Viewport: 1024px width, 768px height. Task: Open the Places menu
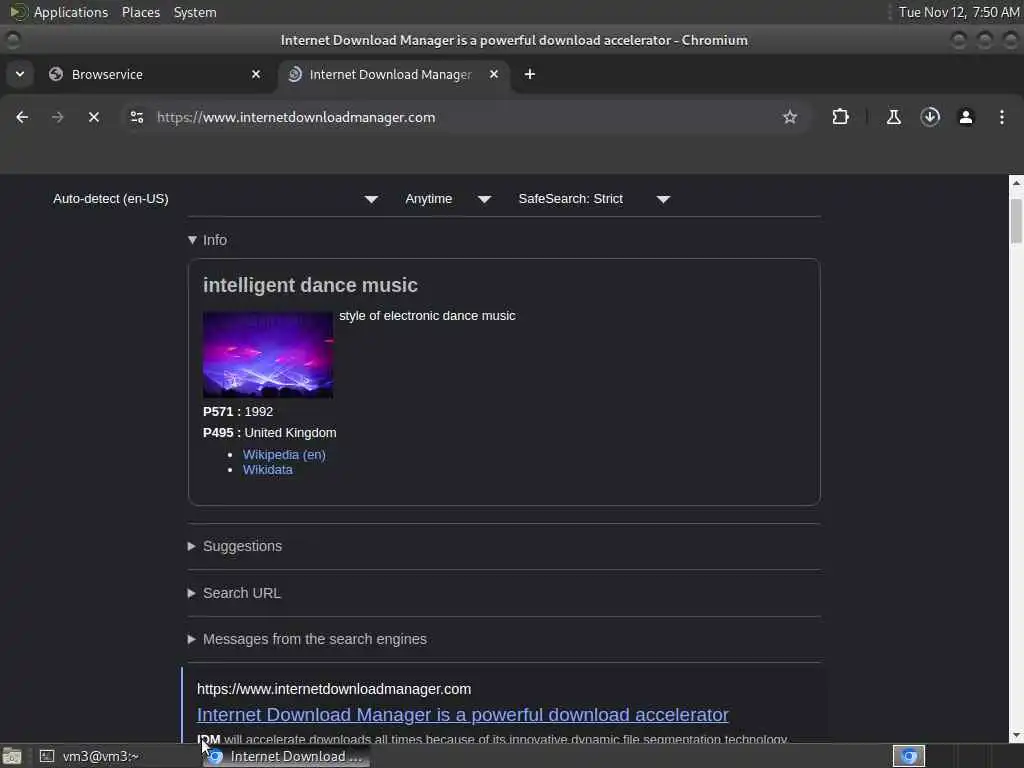[x=140, y=12]
